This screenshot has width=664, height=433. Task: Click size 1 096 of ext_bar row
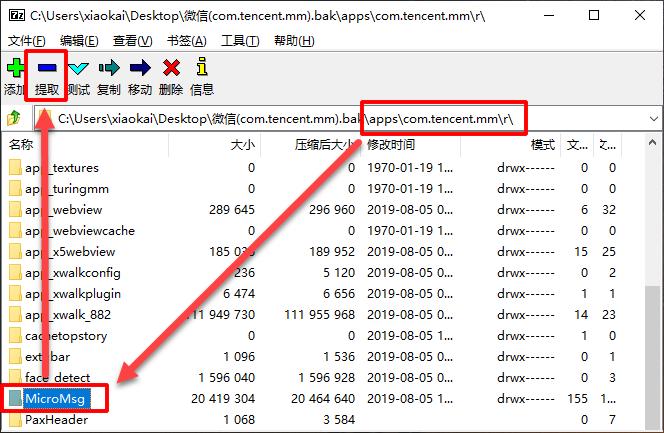[239, 356]
